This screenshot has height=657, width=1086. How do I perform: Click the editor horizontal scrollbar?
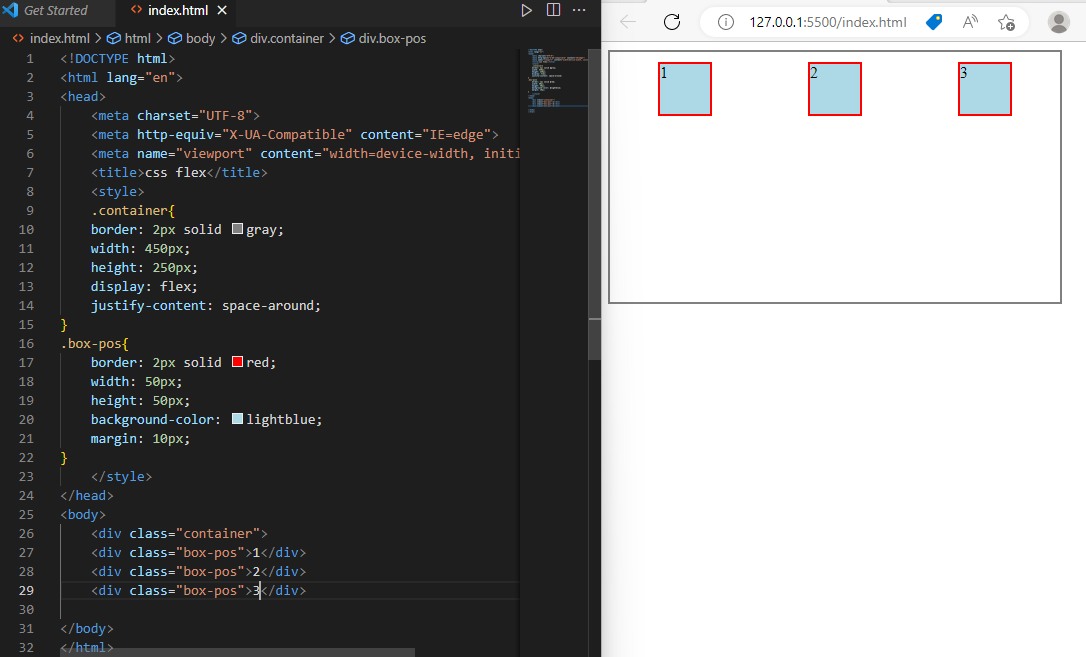[x=238, y=652]
